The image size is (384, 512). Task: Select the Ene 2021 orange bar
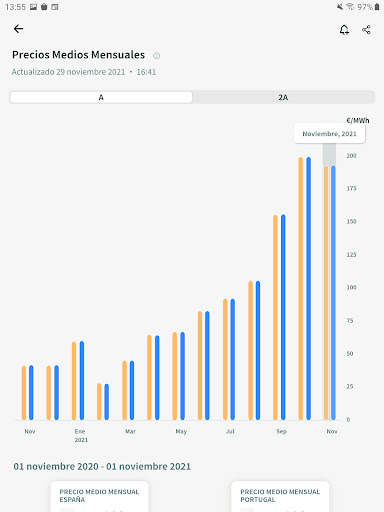tap(74, 381)
